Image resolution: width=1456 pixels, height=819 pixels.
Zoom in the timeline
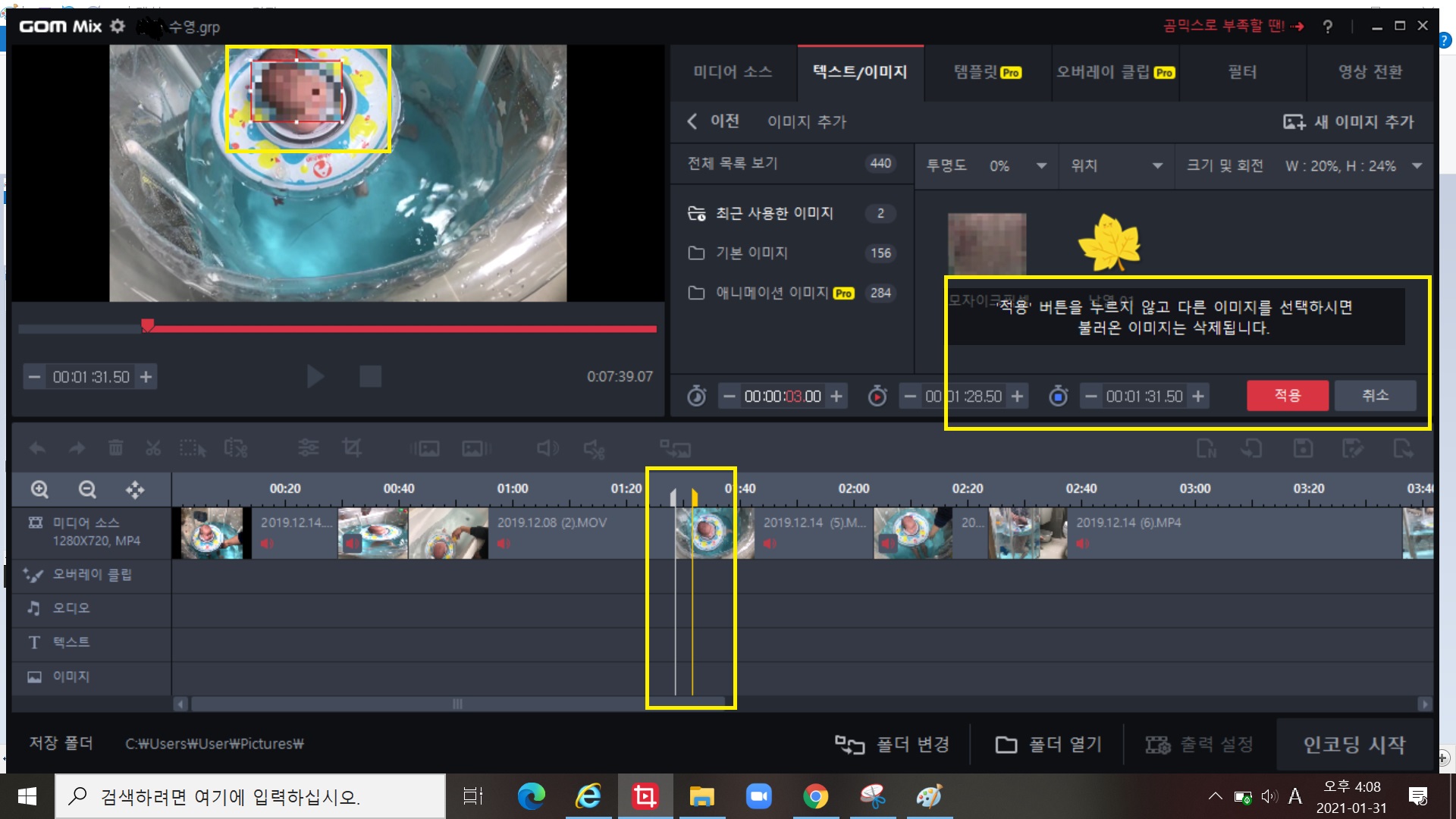pos(39,490)
